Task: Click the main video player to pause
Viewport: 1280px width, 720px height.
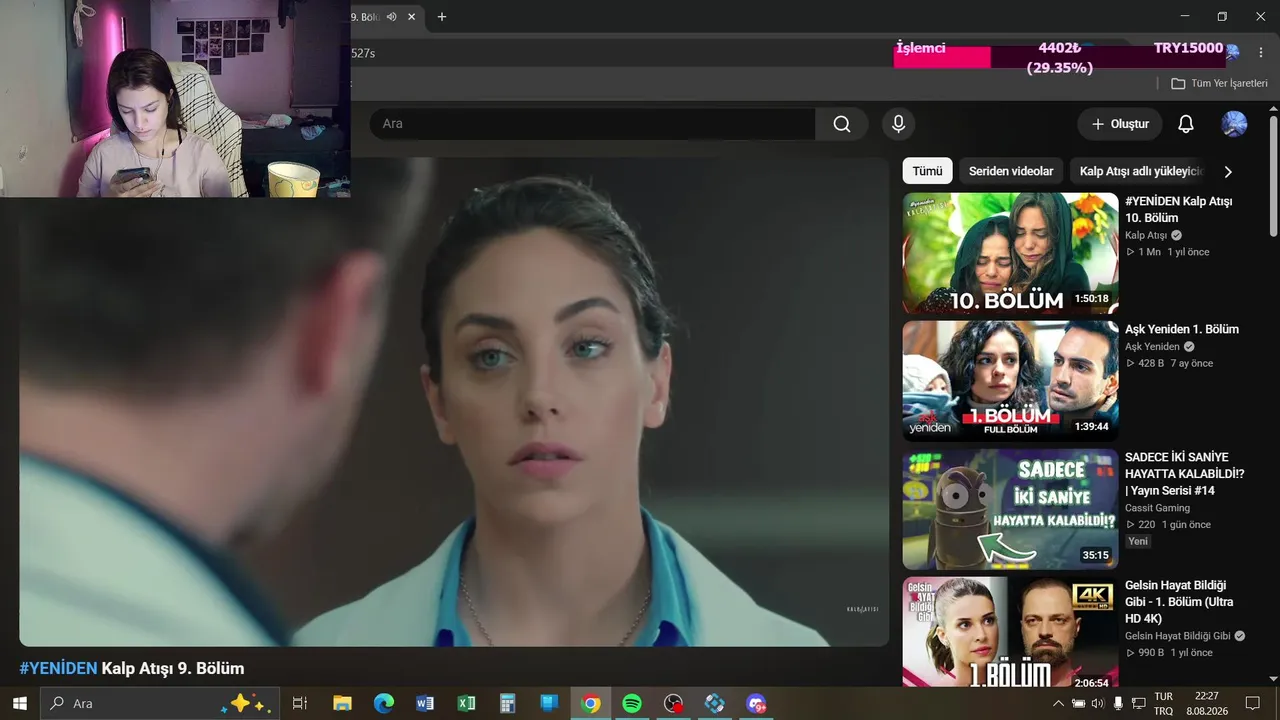Action: (x=454, y=401)
